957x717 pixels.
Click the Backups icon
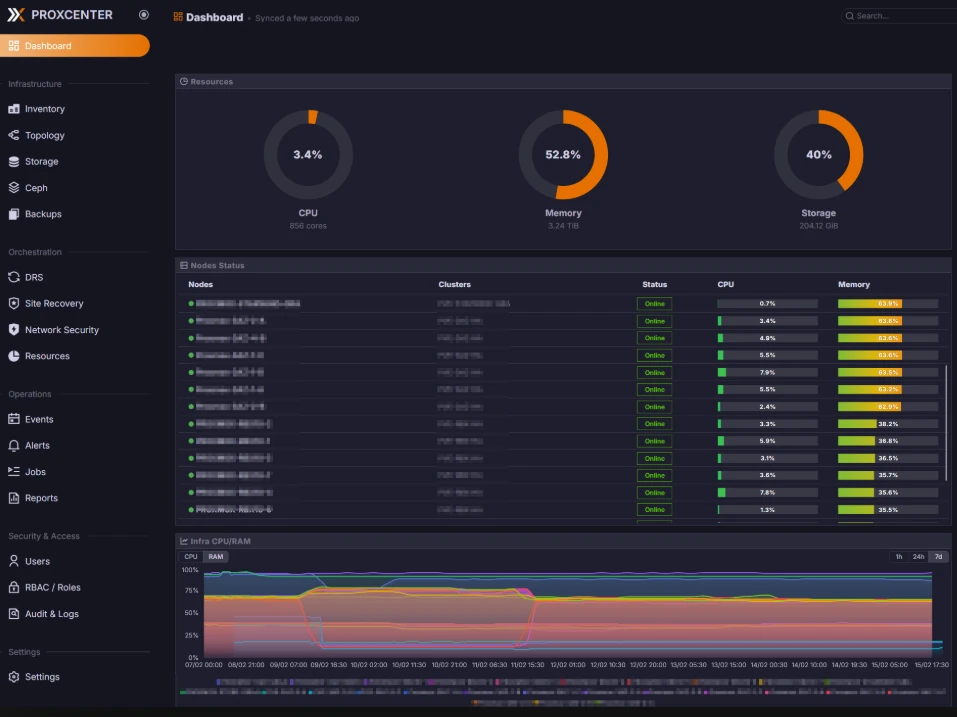tap(14, 214)
